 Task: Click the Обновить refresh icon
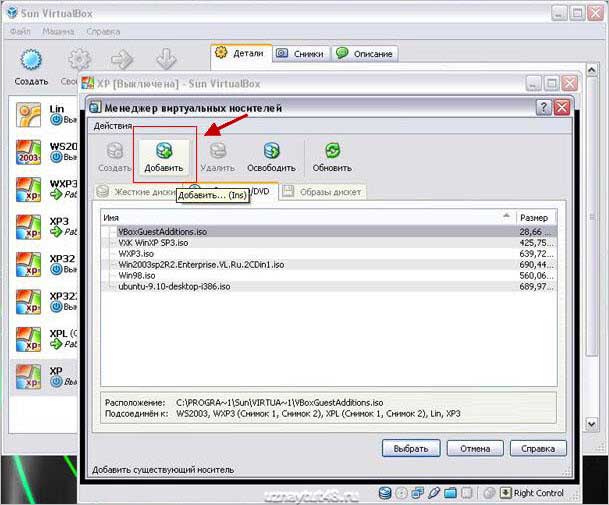click(x=332, y=151)
